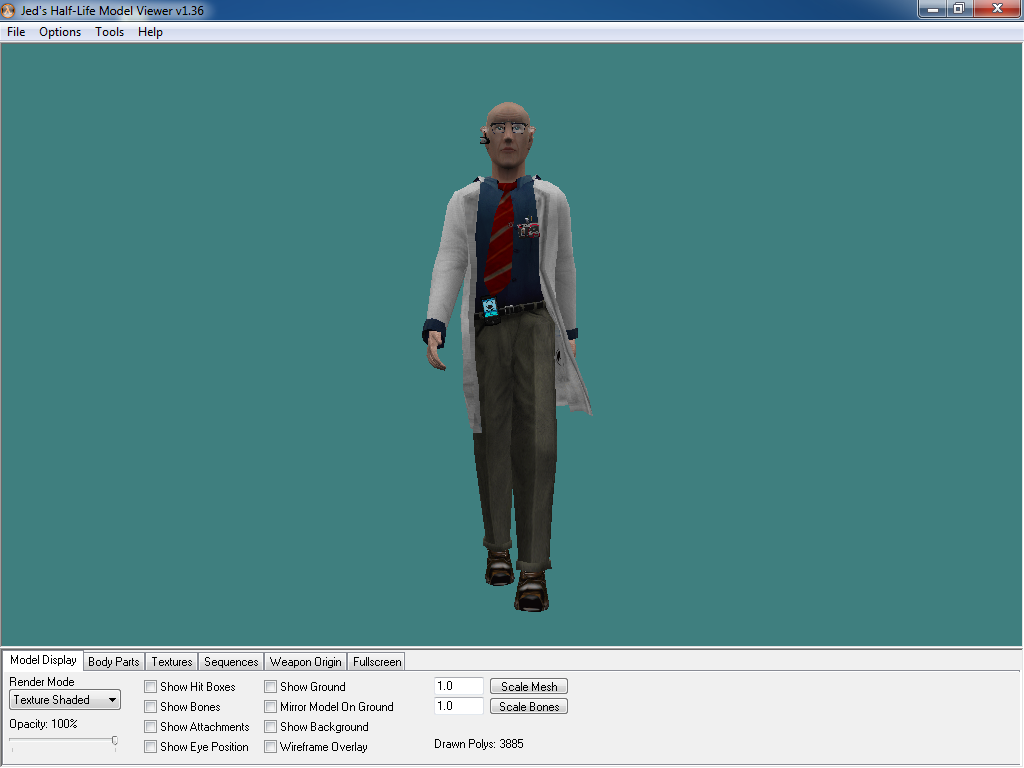The width and height of the screenshot is (1024, 768).
Task: Open the Help menu
Action: [150, 32]
